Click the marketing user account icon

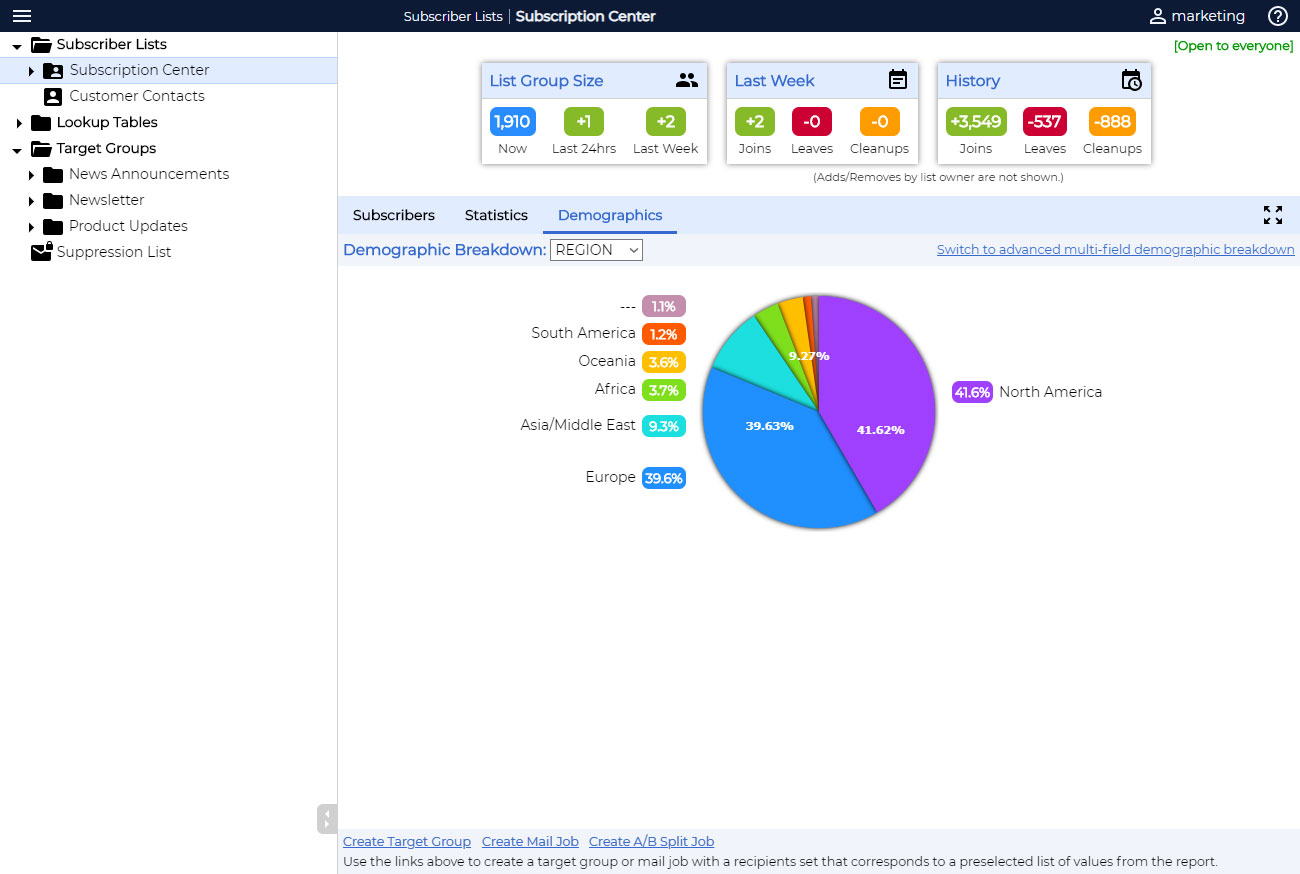(1158, 16)
